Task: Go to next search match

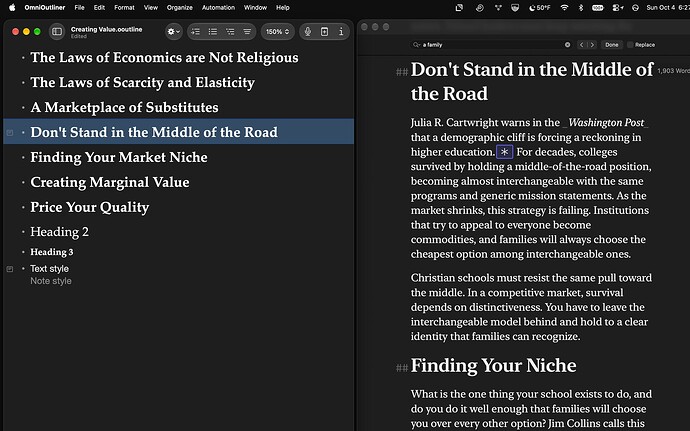Action: point(592,44)
